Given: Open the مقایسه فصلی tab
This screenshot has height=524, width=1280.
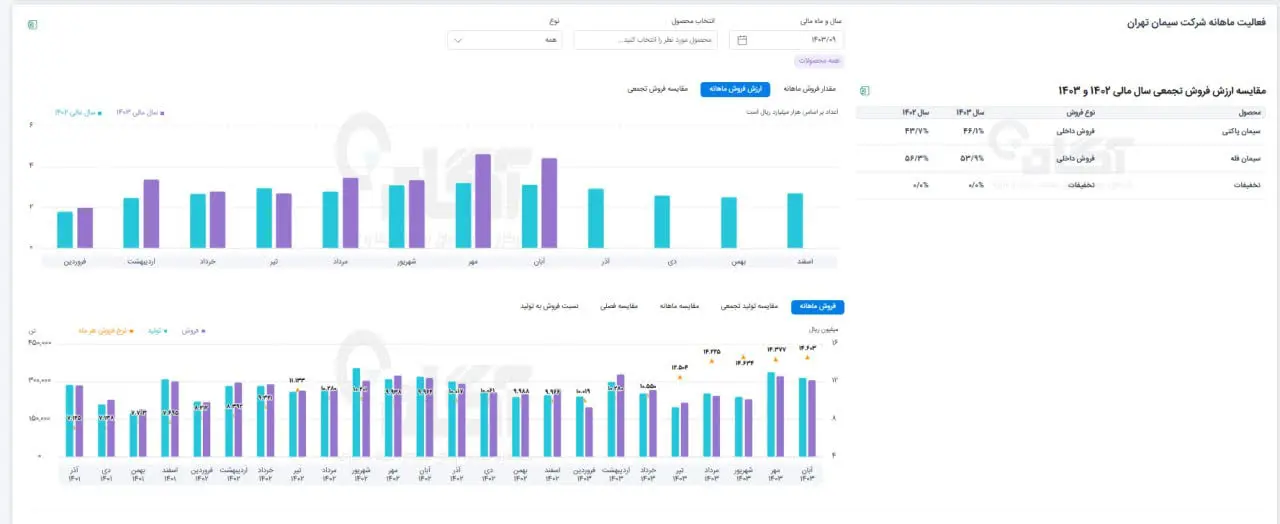Looking at the screenshot, I should pos(618,307).
